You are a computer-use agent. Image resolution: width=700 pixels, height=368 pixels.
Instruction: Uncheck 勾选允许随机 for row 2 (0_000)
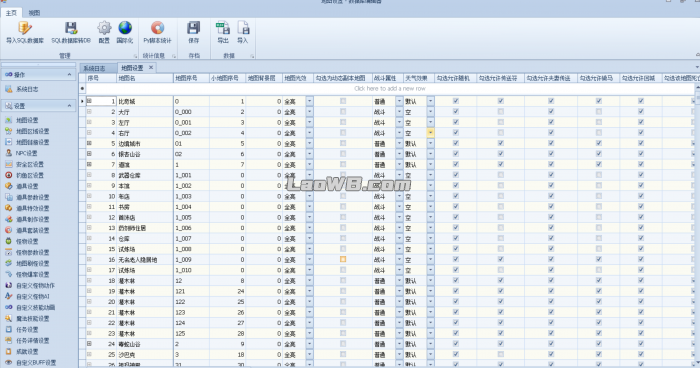(456, 112)
